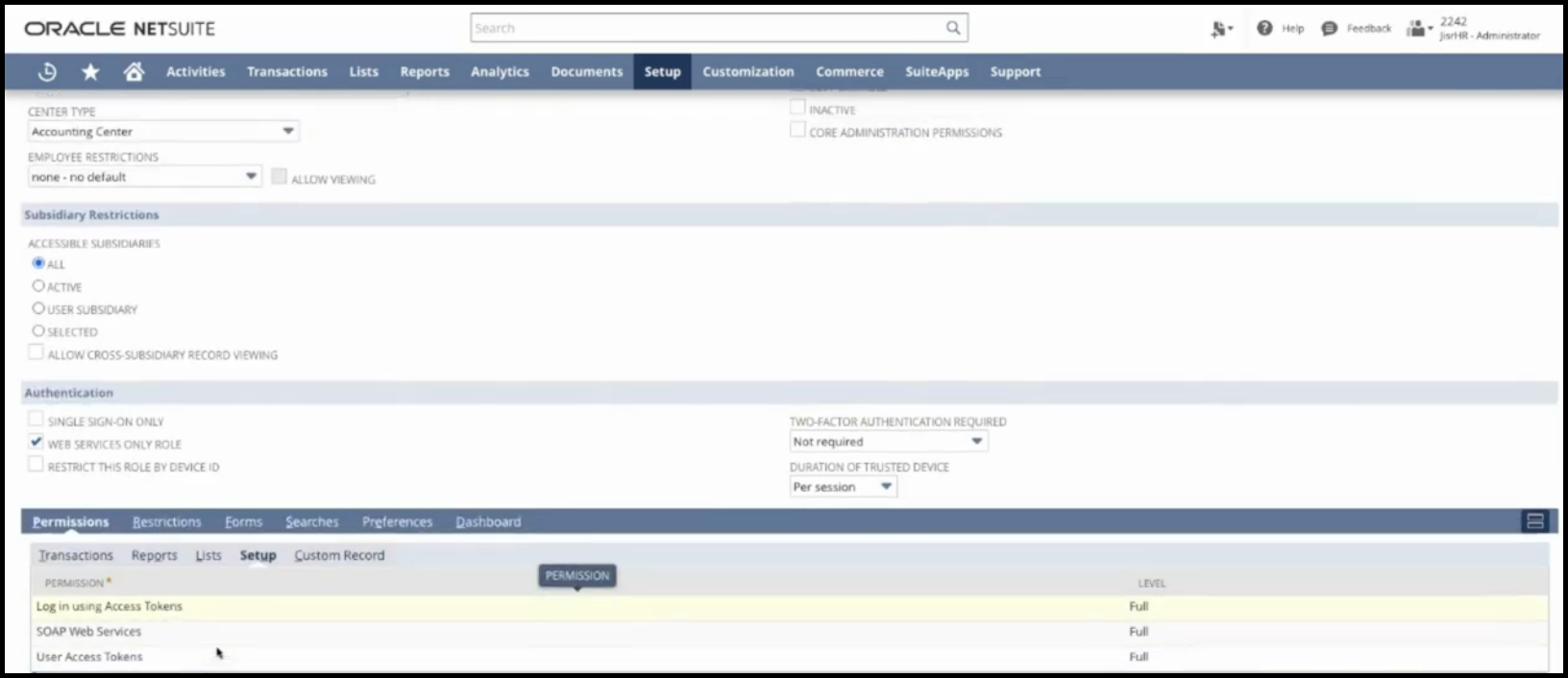Select the SOAP Web Services permission row
Screen dimensions: 1568x678
[89, 632]
